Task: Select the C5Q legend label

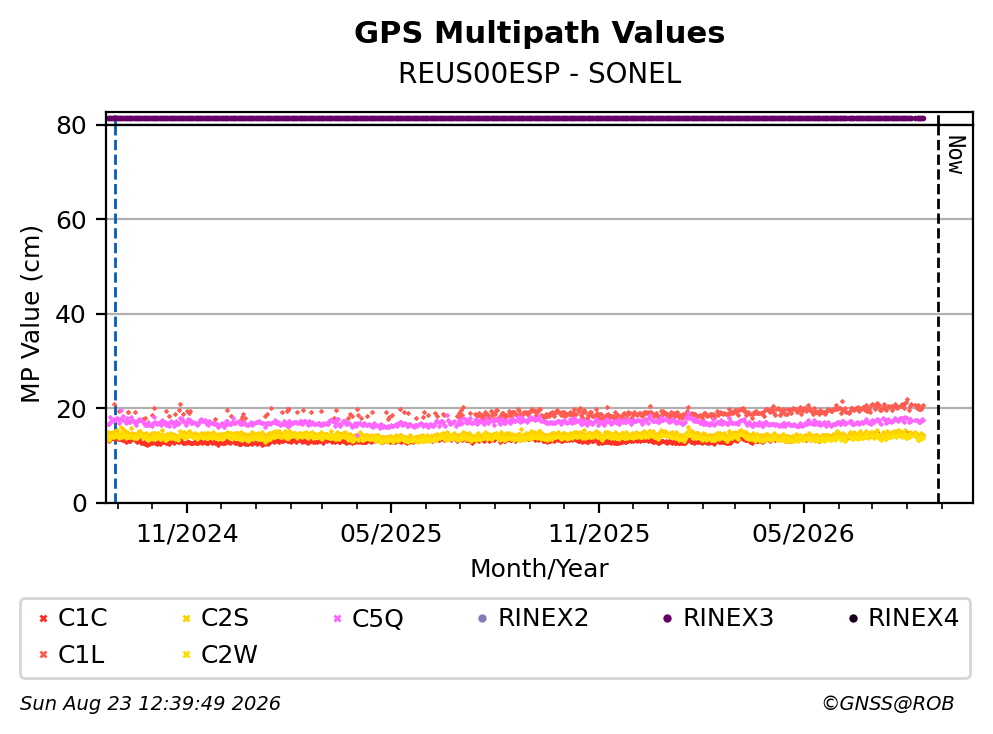Action: pyautogui.click(x=377, y=618)
